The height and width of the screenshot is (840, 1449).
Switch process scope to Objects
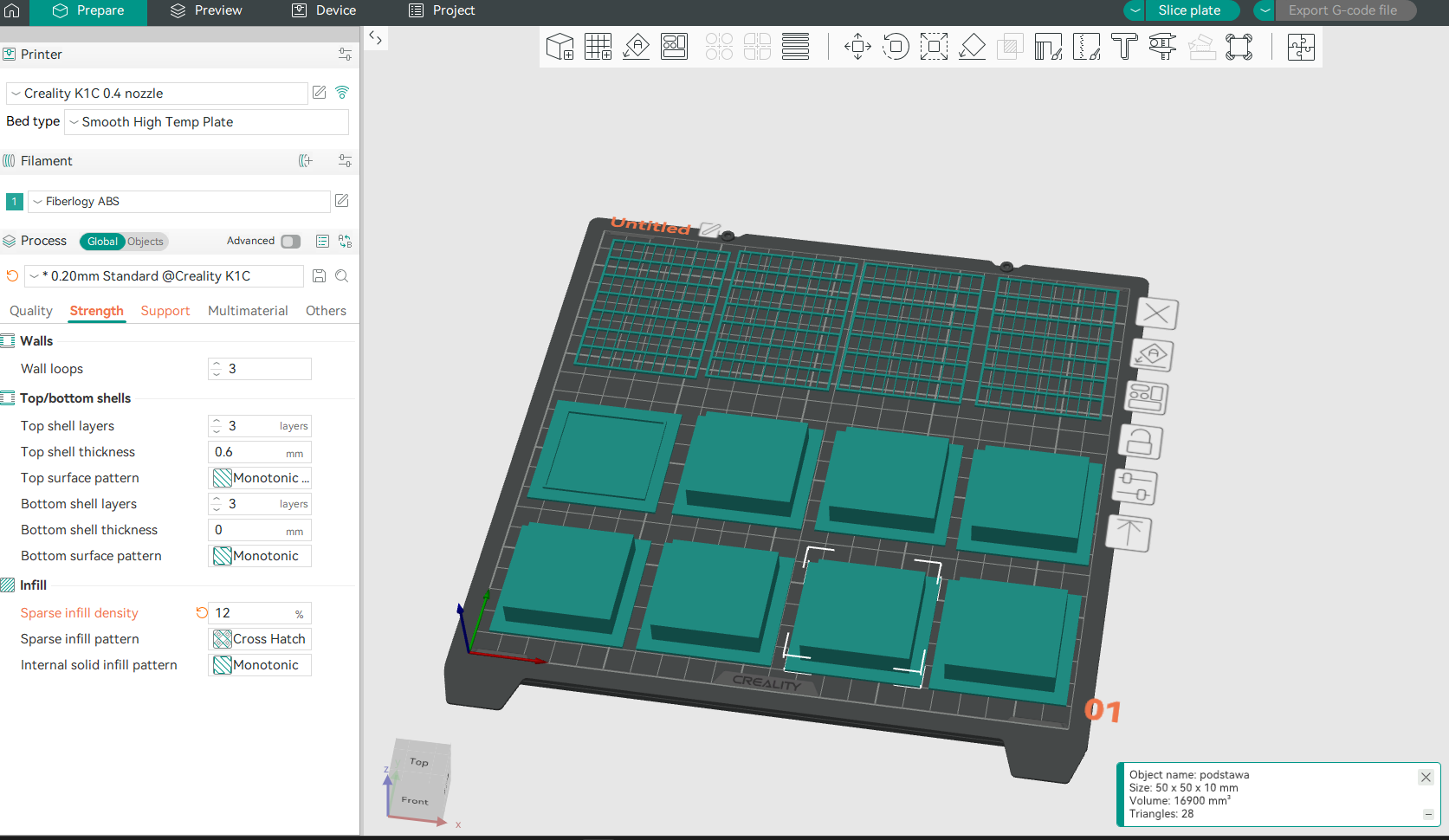pyautogui.click(x=146, y=242)
